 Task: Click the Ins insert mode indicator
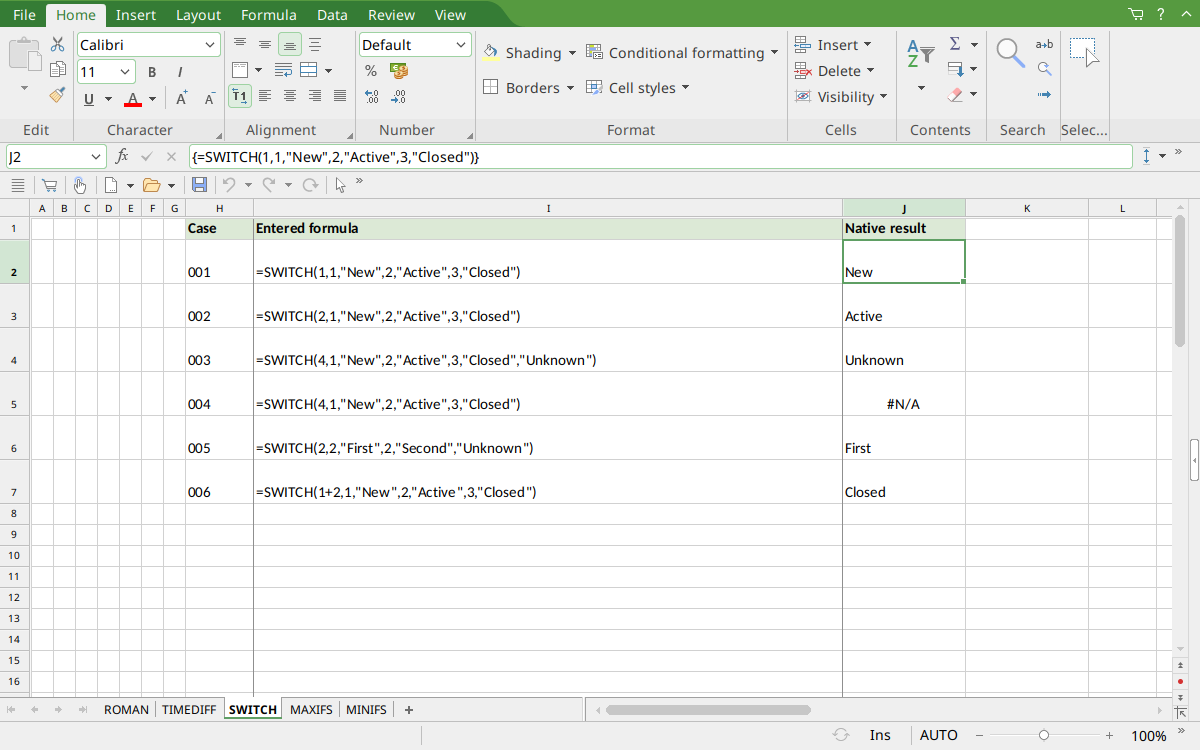[x=880, y=735]
